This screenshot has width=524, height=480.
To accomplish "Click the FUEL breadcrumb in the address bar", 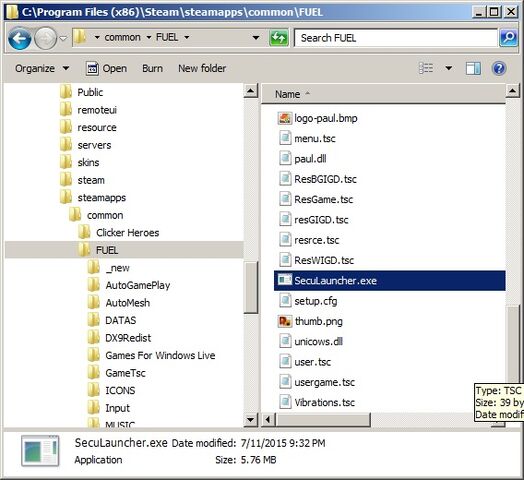I will 167,37.
